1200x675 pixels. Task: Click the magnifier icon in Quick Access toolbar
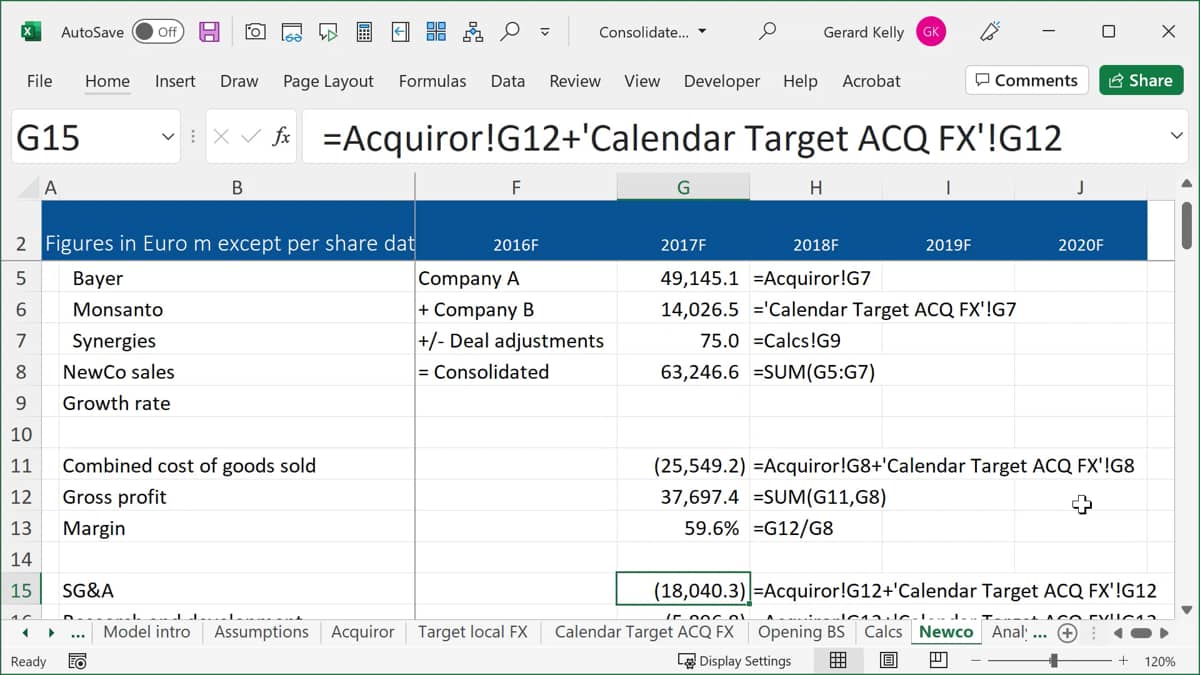tap(510, 31)
